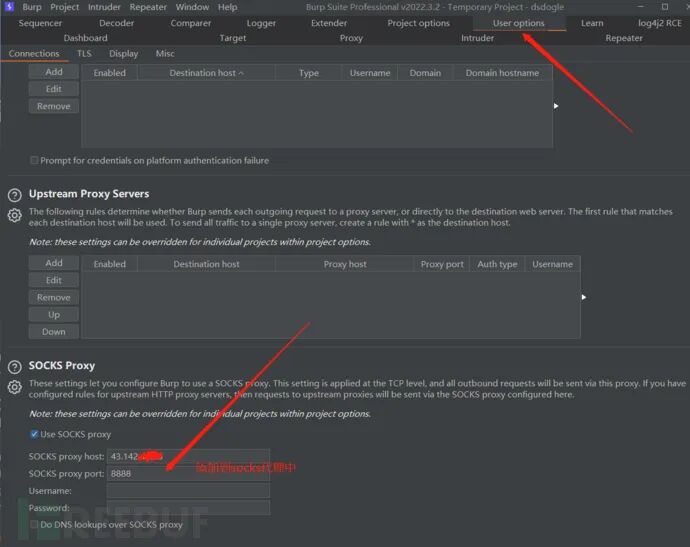Switch to the Comparer tab
This screenshot has width=690, height=547.
click(x=191, y=23)
